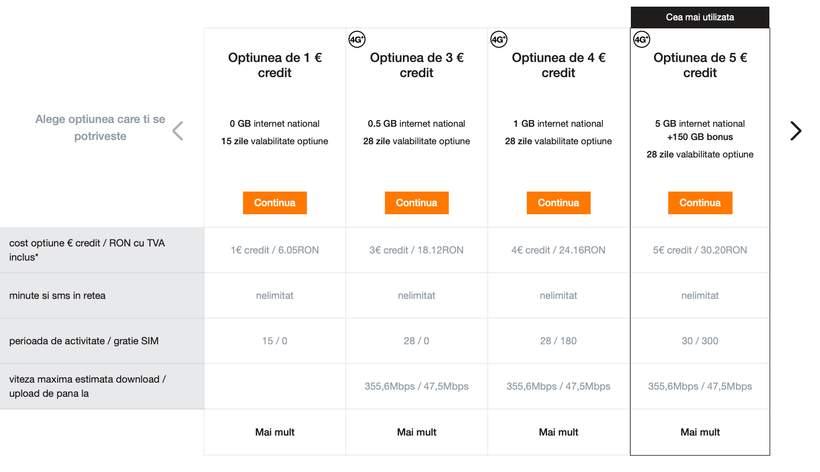
Task: Select the Optiunea de 4 € credit heading
Action: click(558, 65)
